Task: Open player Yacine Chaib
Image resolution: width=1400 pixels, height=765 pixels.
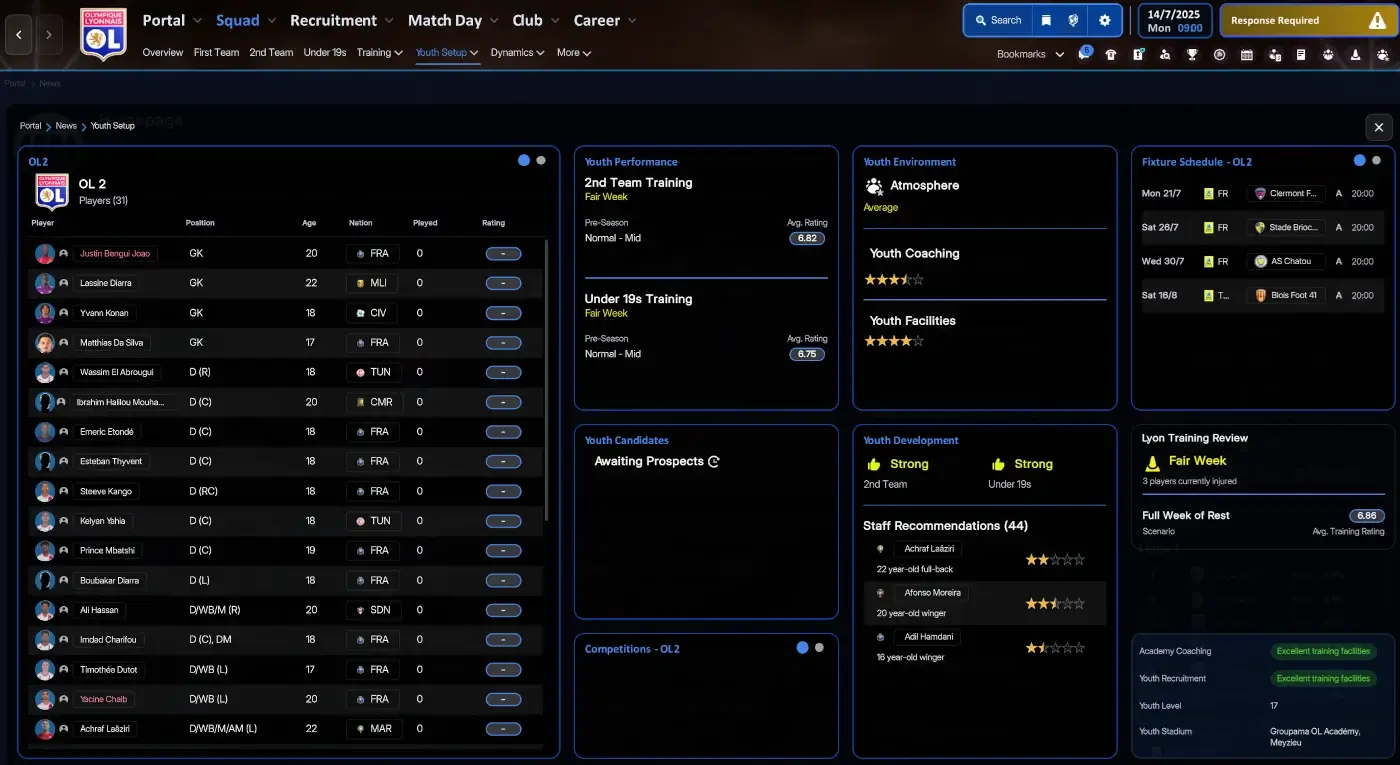Action: click(x=103, y=699)
